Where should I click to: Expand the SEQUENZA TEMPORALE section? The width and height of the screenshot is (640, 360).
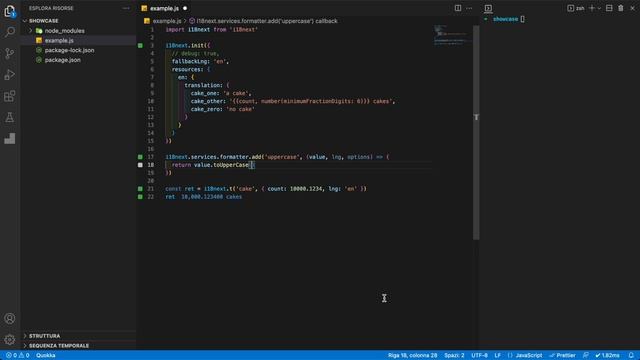[x=58, y=346]
